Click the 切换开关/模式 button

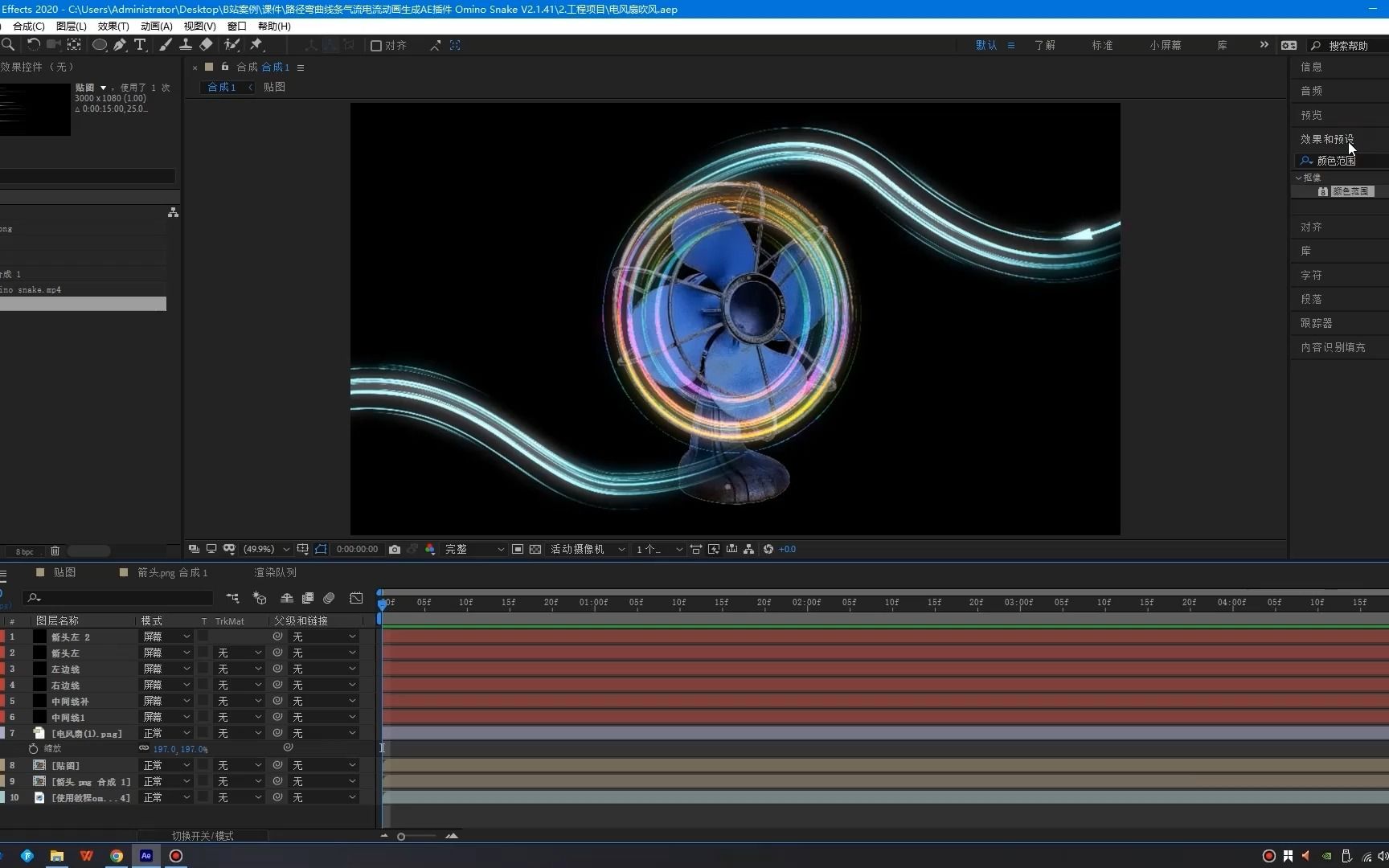point(203,836)
